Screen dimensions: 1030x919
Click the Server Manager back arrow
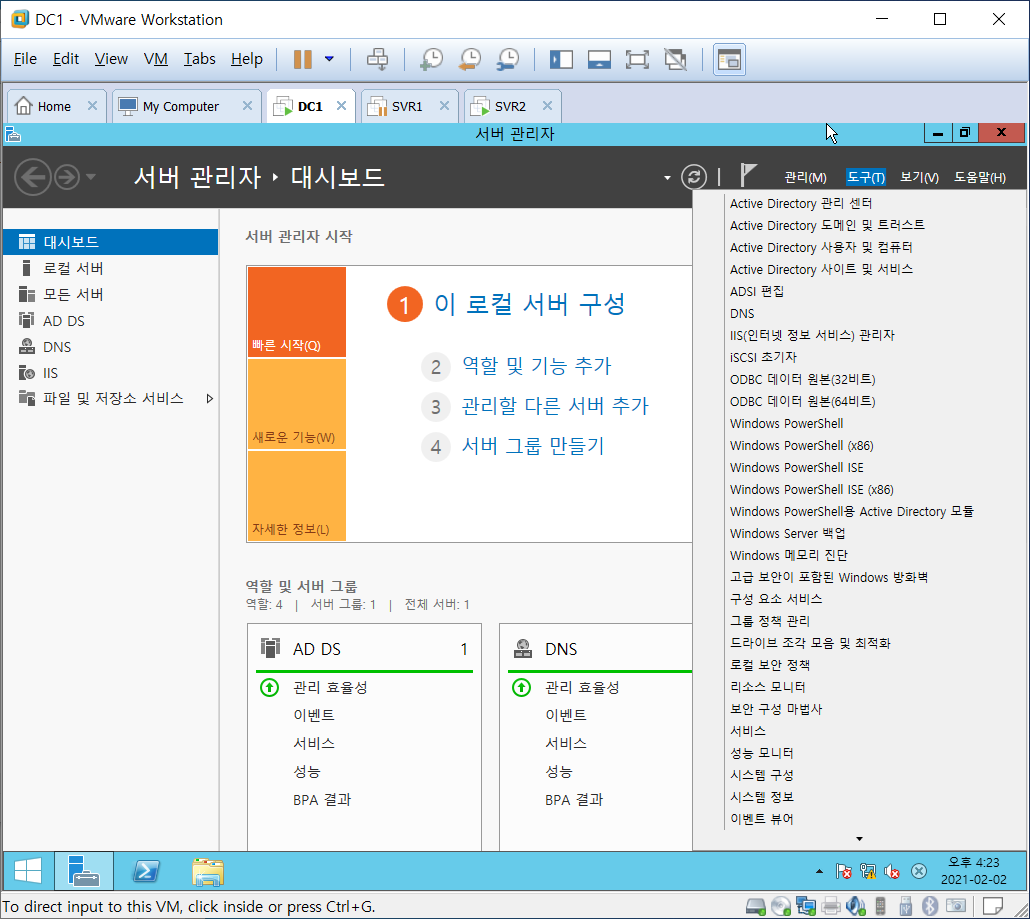point(33,177)
